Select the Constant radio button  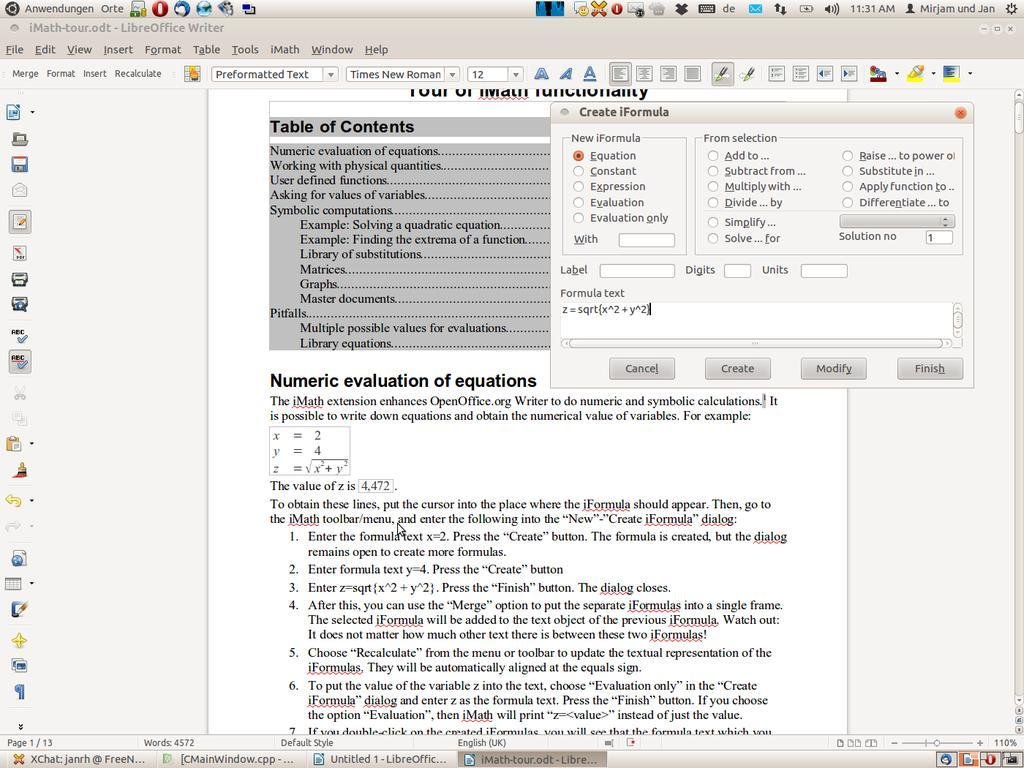coord(579,171)
